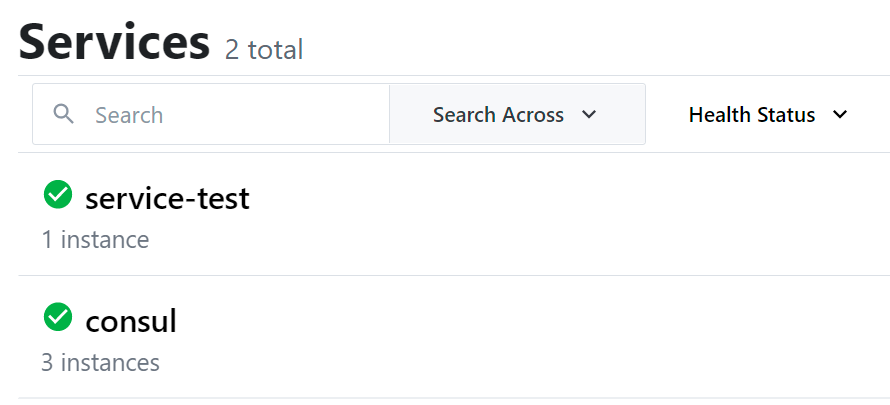Open the service-test service
This screenshot has height=405, width=890.
tap(167, 199)
